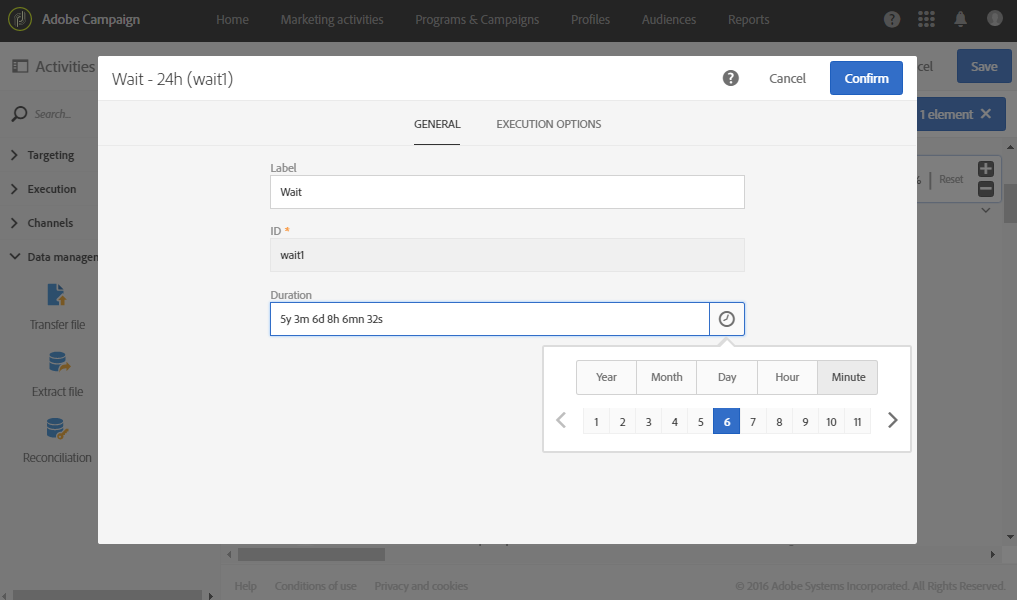Select the Year unit toggle
1017x600 pixels.
click(x=606, y=377)
